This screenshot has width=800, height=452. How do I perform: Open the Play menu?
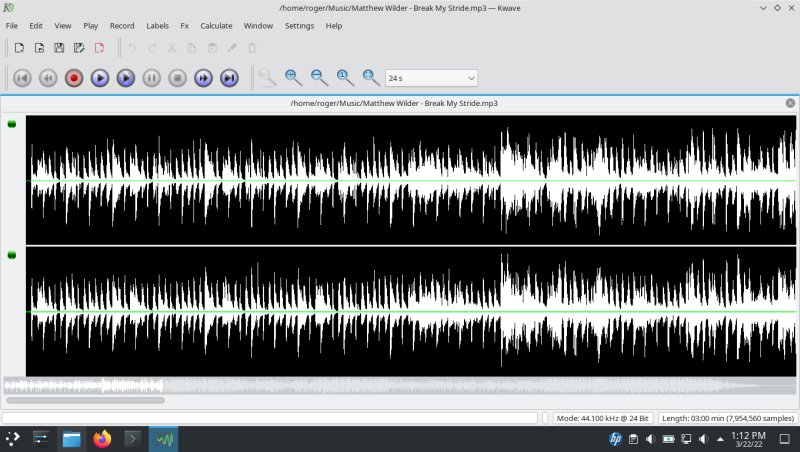pyautogui.click(x=91, y=26)
